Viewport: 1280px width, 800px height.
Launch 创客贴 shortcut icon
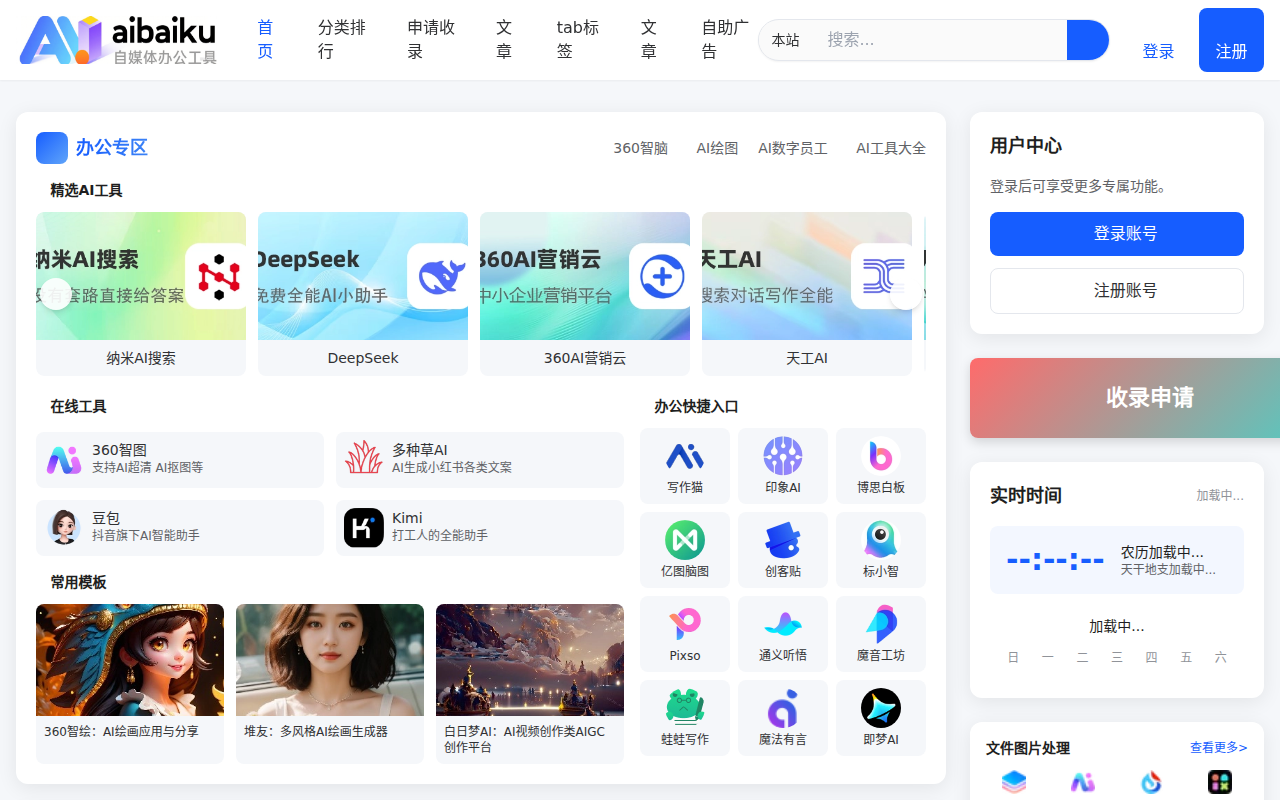[783, 540]
